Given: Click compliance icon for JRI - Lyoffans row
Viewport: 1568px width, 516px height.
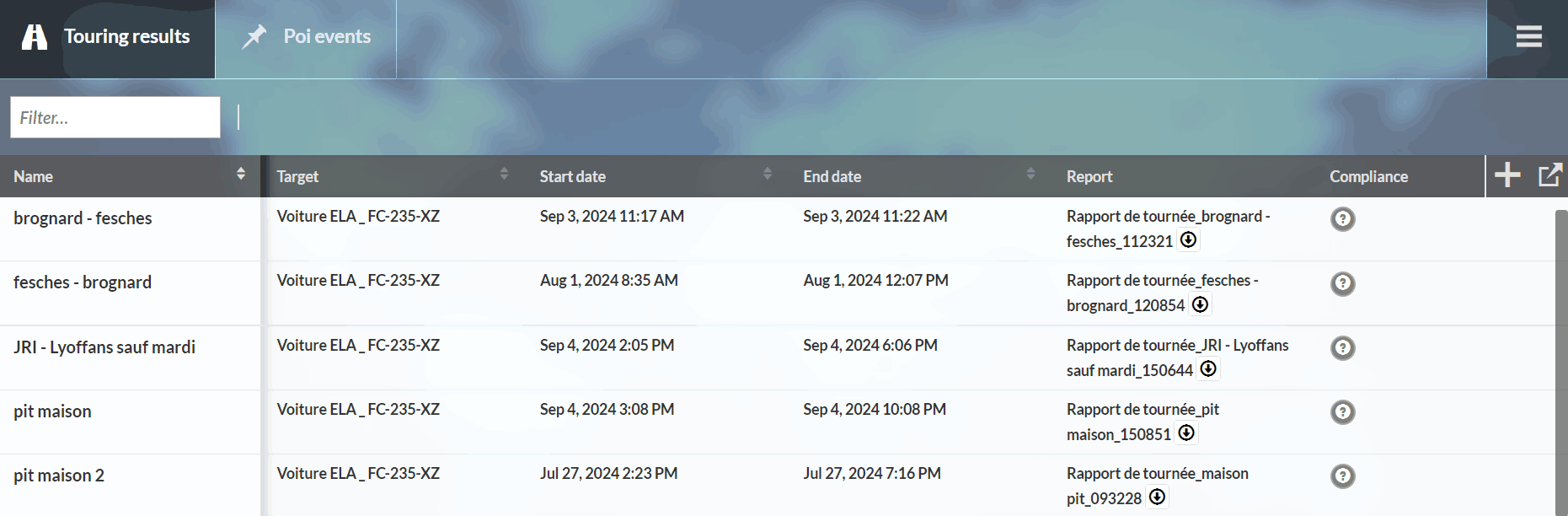Looking at the screenshot, I should 1342,347.
